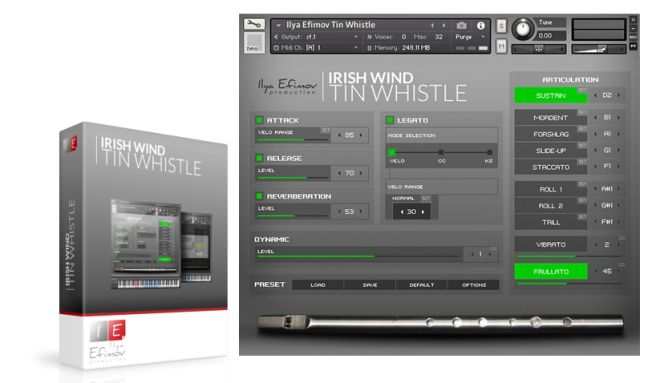Go to the next instrument arrow in header
Image resolution: width=660 pixels, height=383 pixels.
point(444,26)
